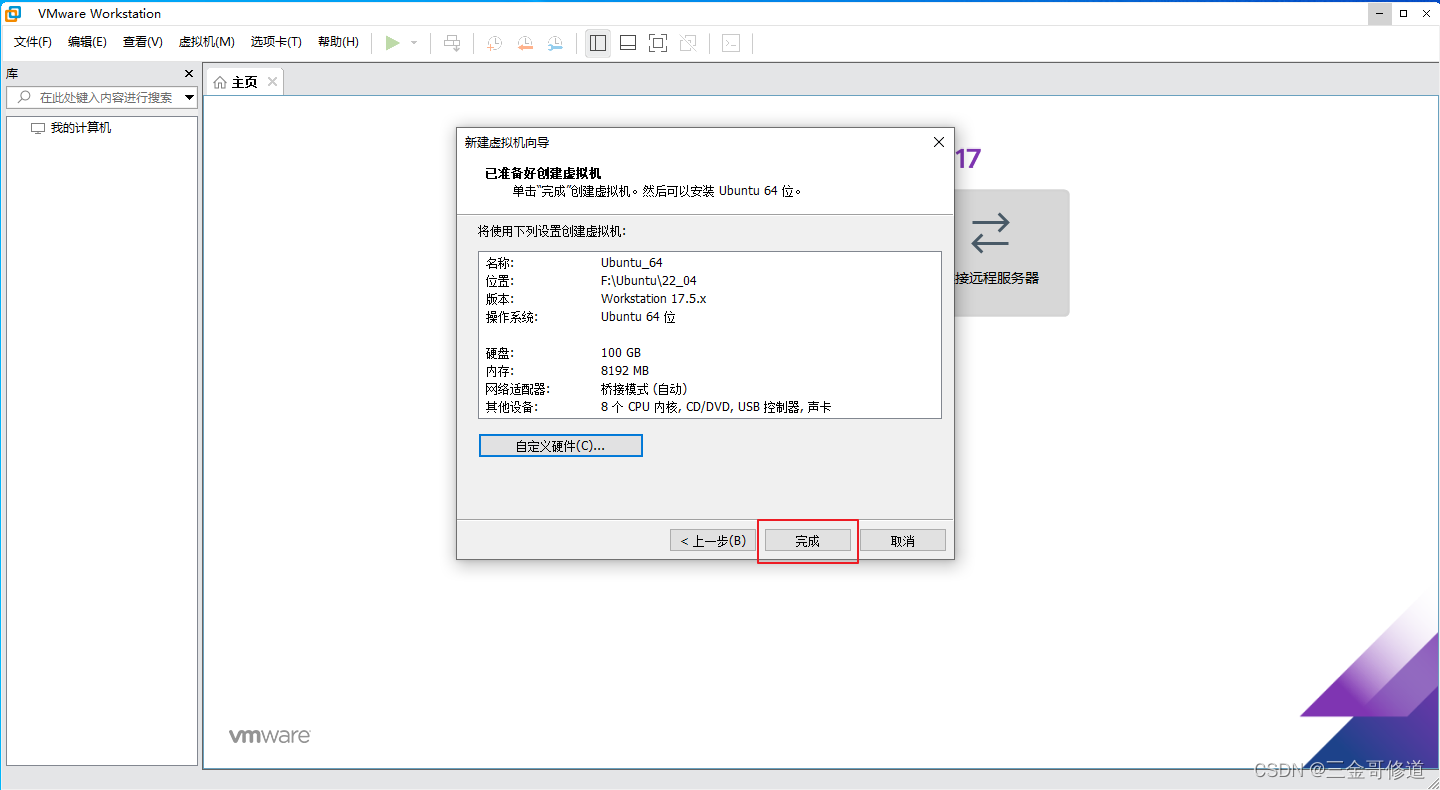
Task: Open the 选项卡(T) menu
Action: [x=276, y=42]
